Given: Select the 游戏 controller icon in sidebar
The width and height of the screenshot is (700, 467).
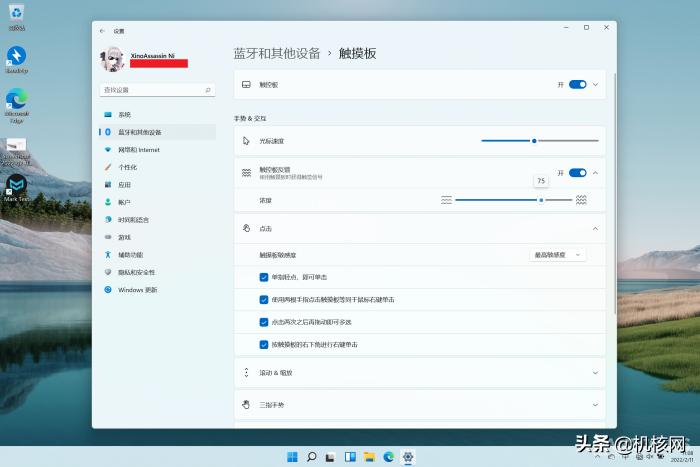Looking at the screenshot, I should pyautogui.click(x=108, y=237).
